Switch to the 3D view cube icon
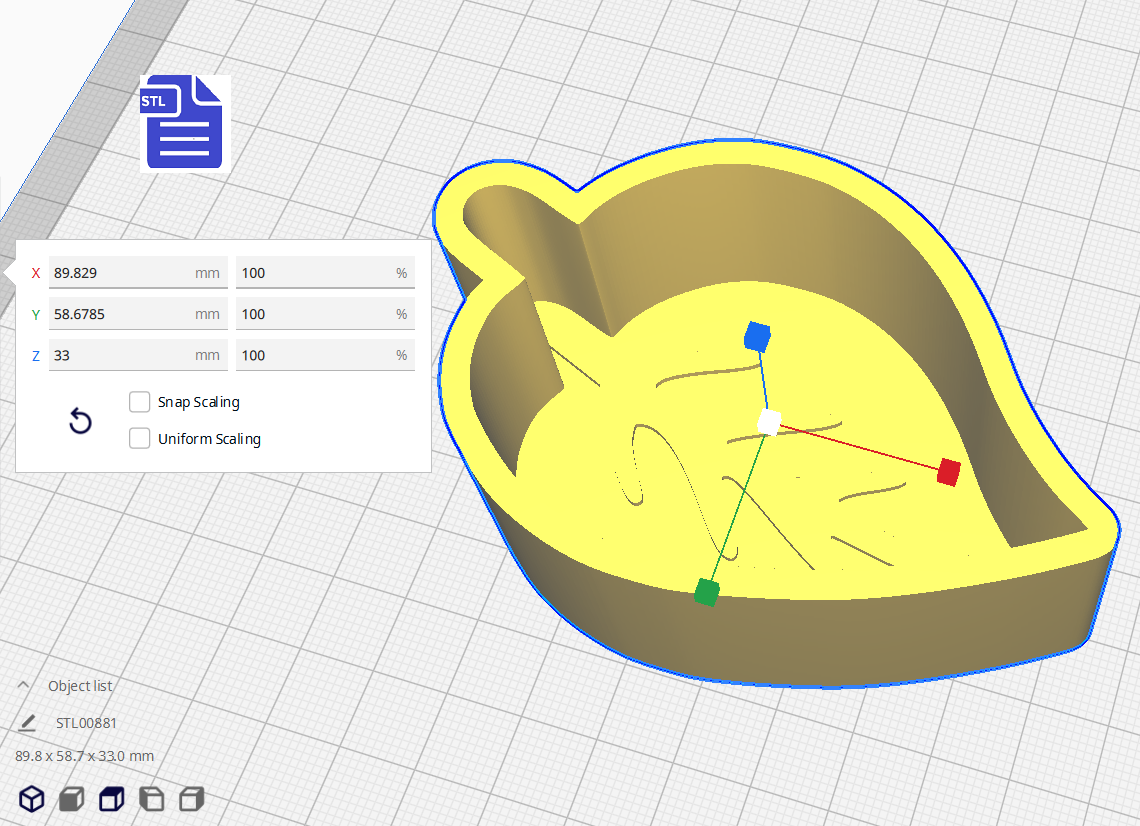 [32, 799]
